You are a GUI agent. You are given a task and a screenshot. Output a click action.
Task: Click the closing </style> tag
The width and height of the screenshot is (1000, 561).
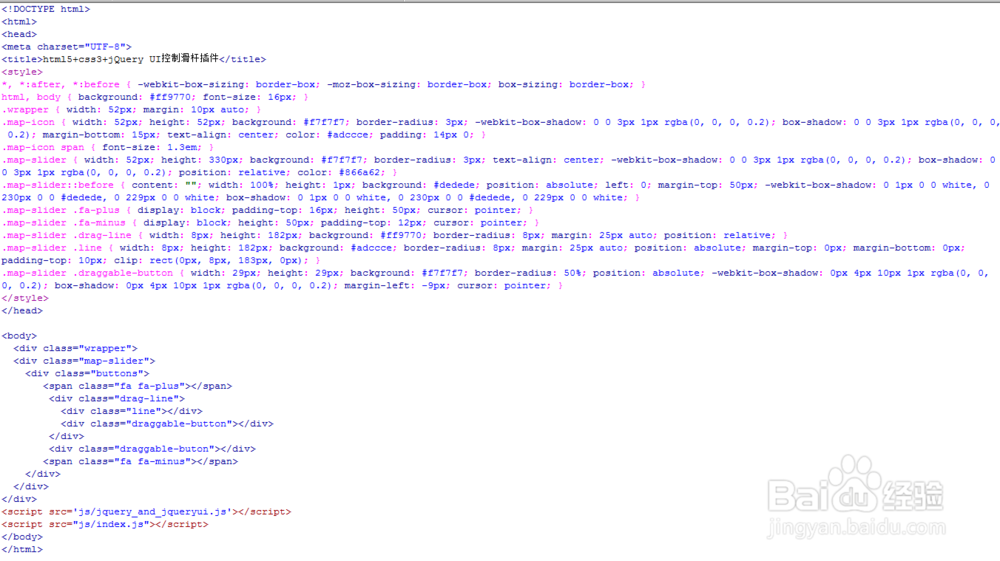(25, 298)
